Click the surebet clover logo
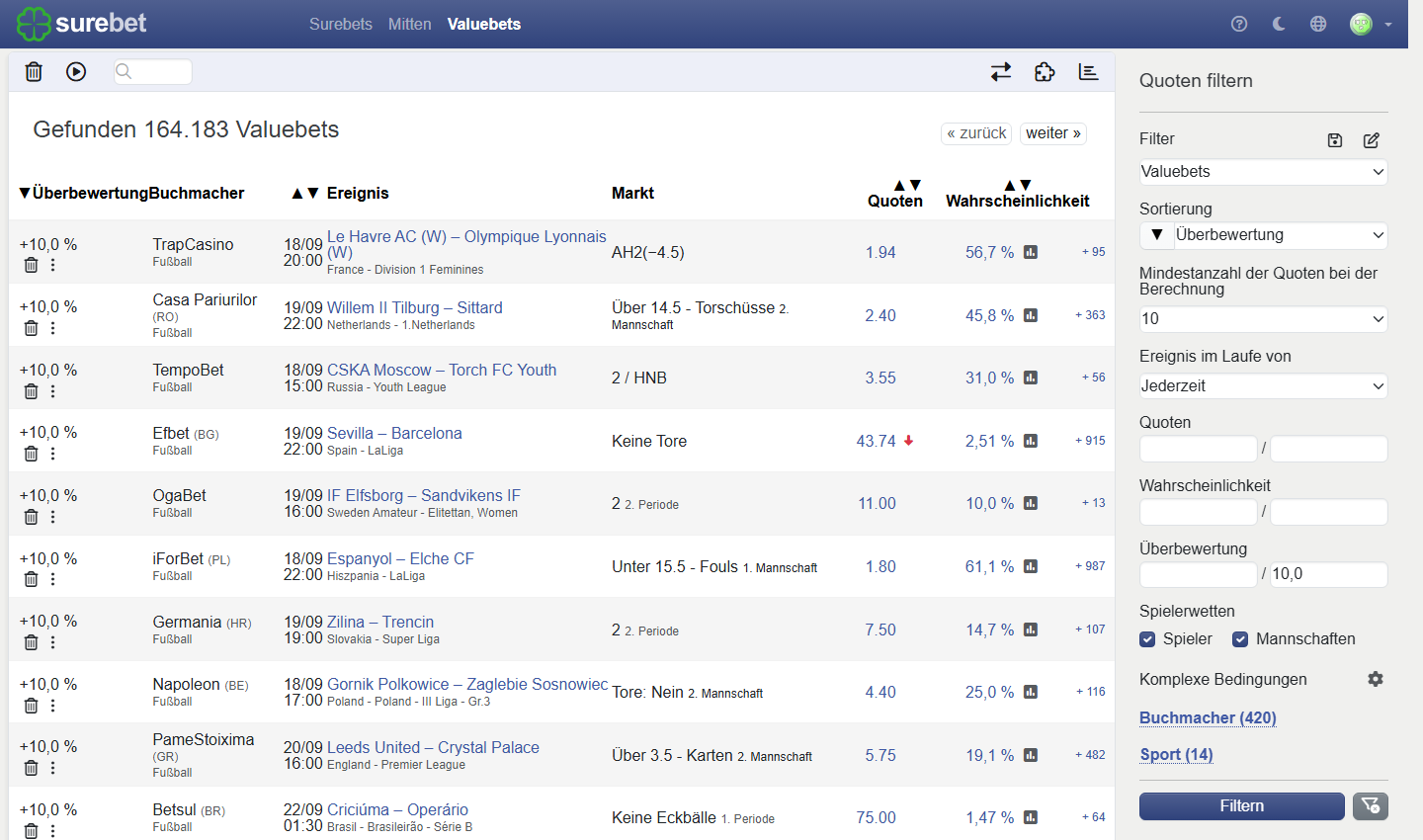Image resolution: width=1423 pixels, height=840 pixels. [34, 24]
